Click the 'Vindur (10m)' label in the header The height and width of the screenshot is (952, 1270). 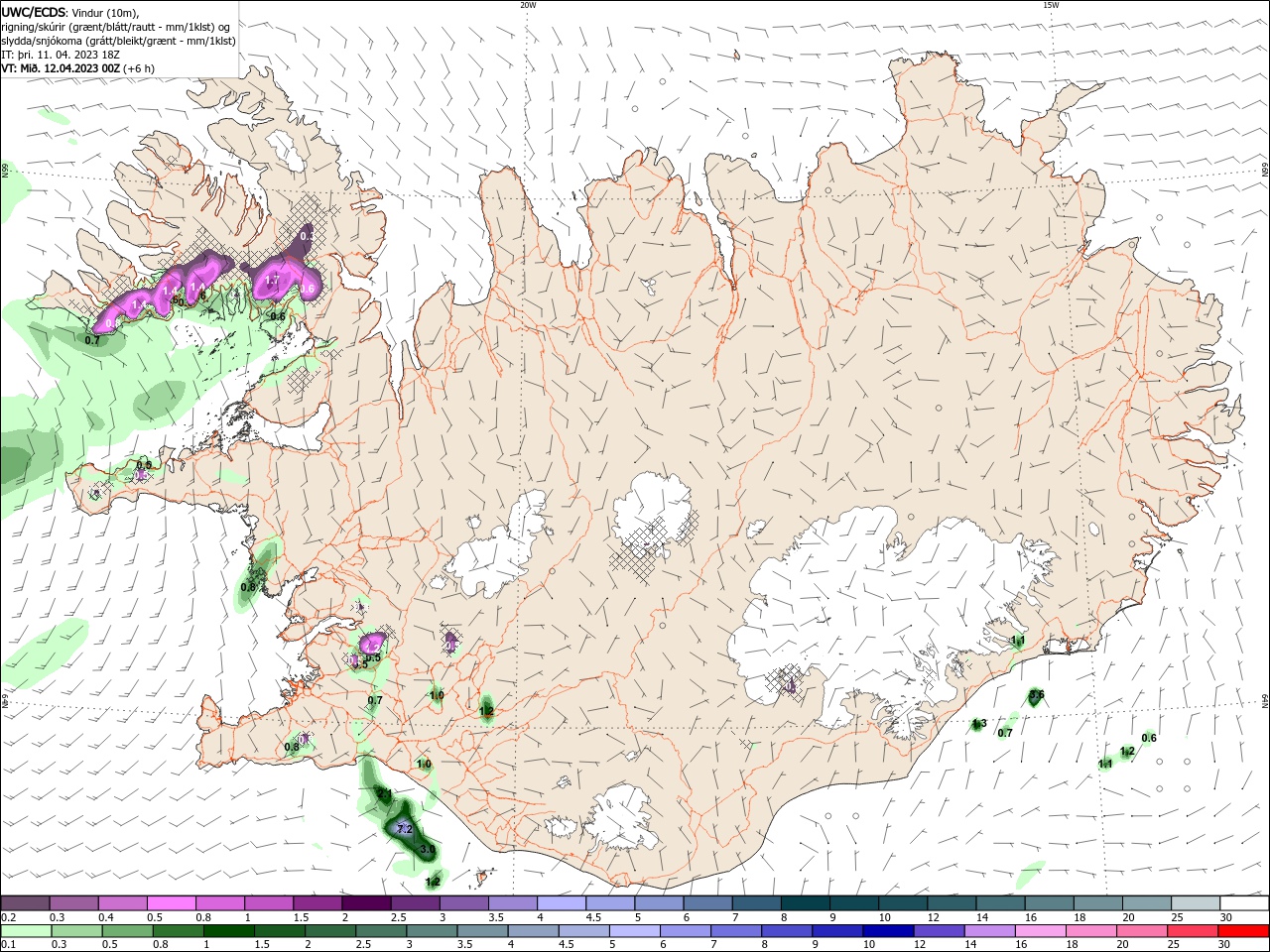point(106,12)
